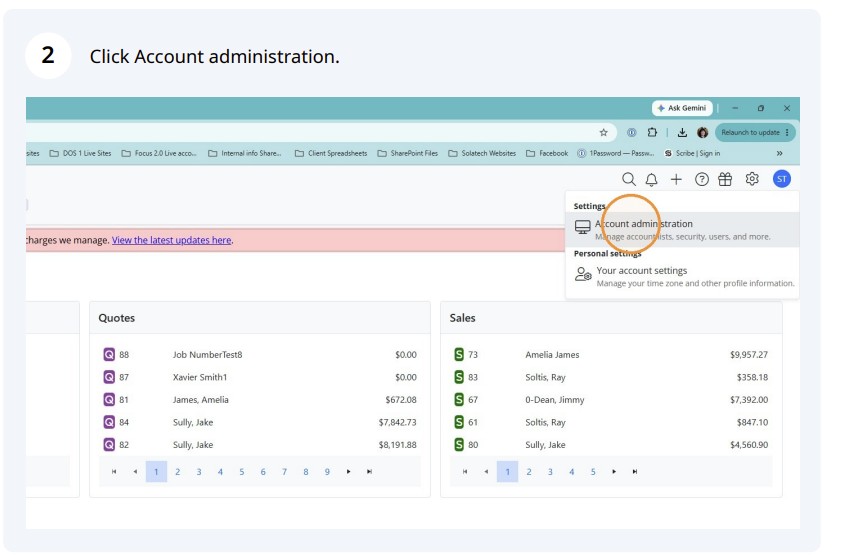Image resolution: width=845 pixels, height=557 pixels.
Task: Open sale 83 Soltis, Ray
Action: pos(611,377)
